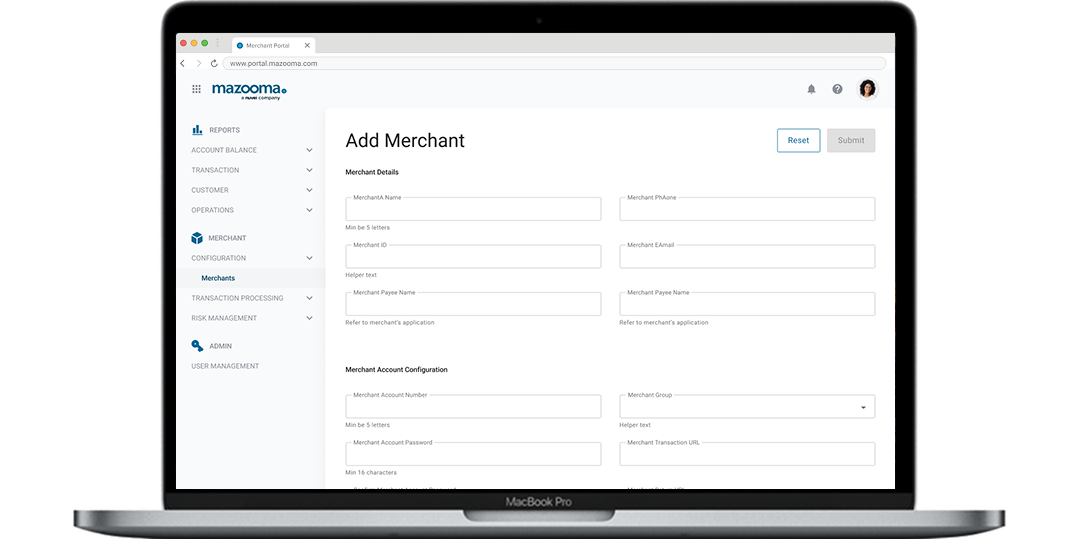Reload the page with browser refresh icon

coord(214,63)
